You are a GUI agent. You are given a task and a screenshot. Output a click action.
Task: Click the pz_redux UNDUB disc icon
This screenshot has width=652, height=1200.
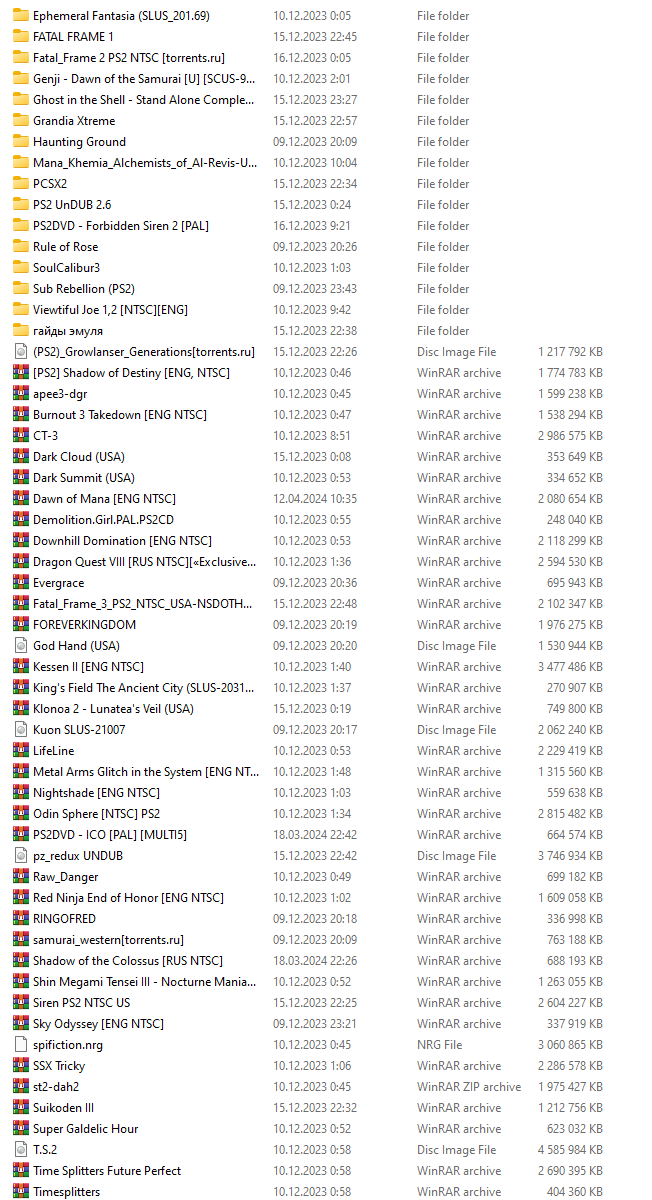pos(21,856)
